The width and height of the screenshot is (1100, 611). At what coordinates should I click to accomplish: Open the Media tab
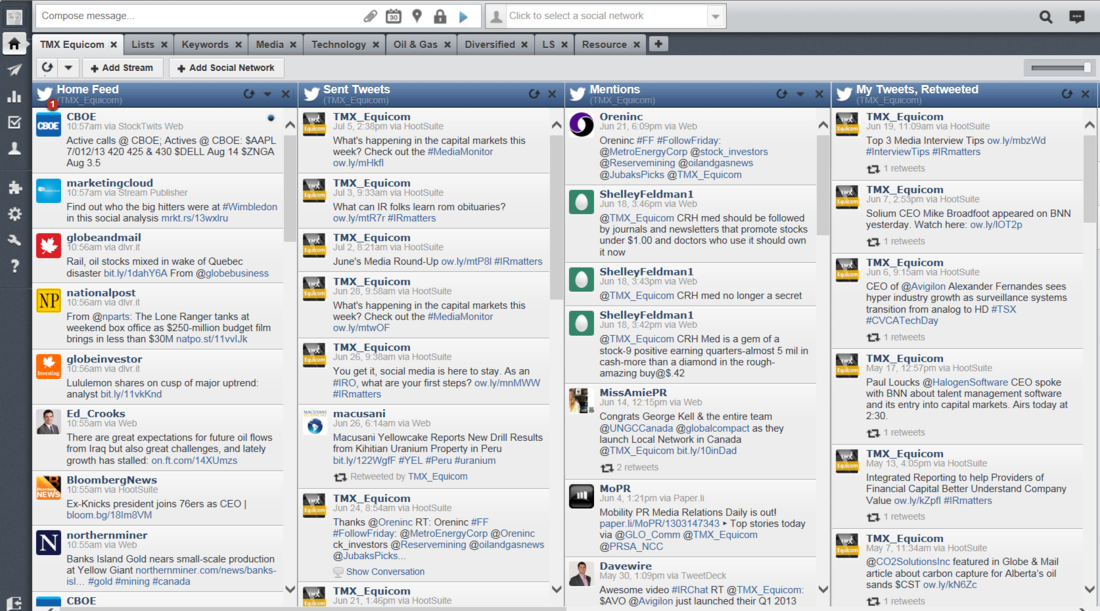click(x=269, y=44)
